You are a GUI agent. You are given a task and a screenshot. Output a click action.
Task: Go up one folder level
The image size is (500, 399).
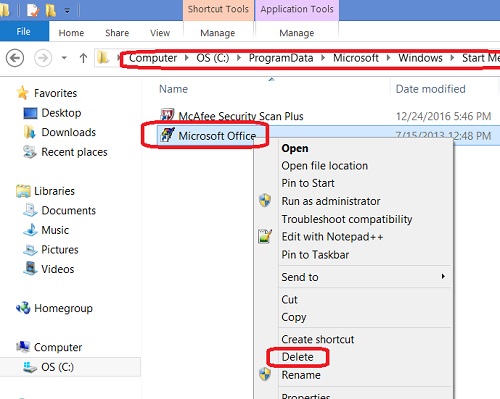[x=83, y=58]
